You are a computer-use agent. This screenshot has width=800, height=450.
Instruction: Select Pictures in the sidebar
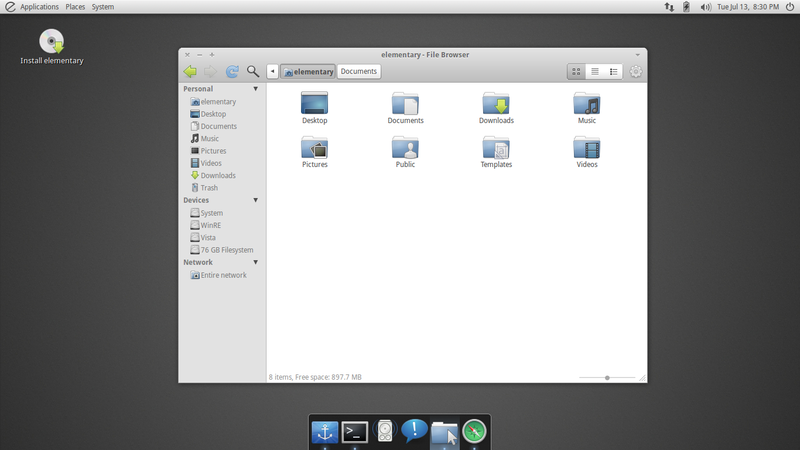point(208,151)
